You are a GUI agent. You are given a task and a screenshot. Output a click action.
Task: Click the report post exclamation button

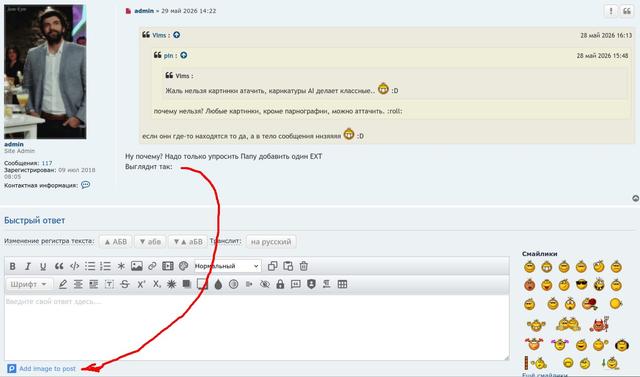[x=611, y=11]
